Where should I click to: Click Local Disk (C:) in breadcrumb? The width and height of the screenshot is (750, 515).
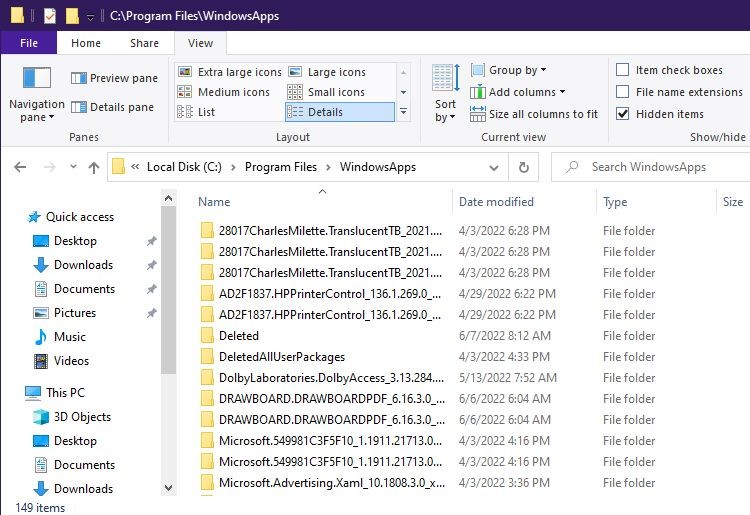coord(184,167)
